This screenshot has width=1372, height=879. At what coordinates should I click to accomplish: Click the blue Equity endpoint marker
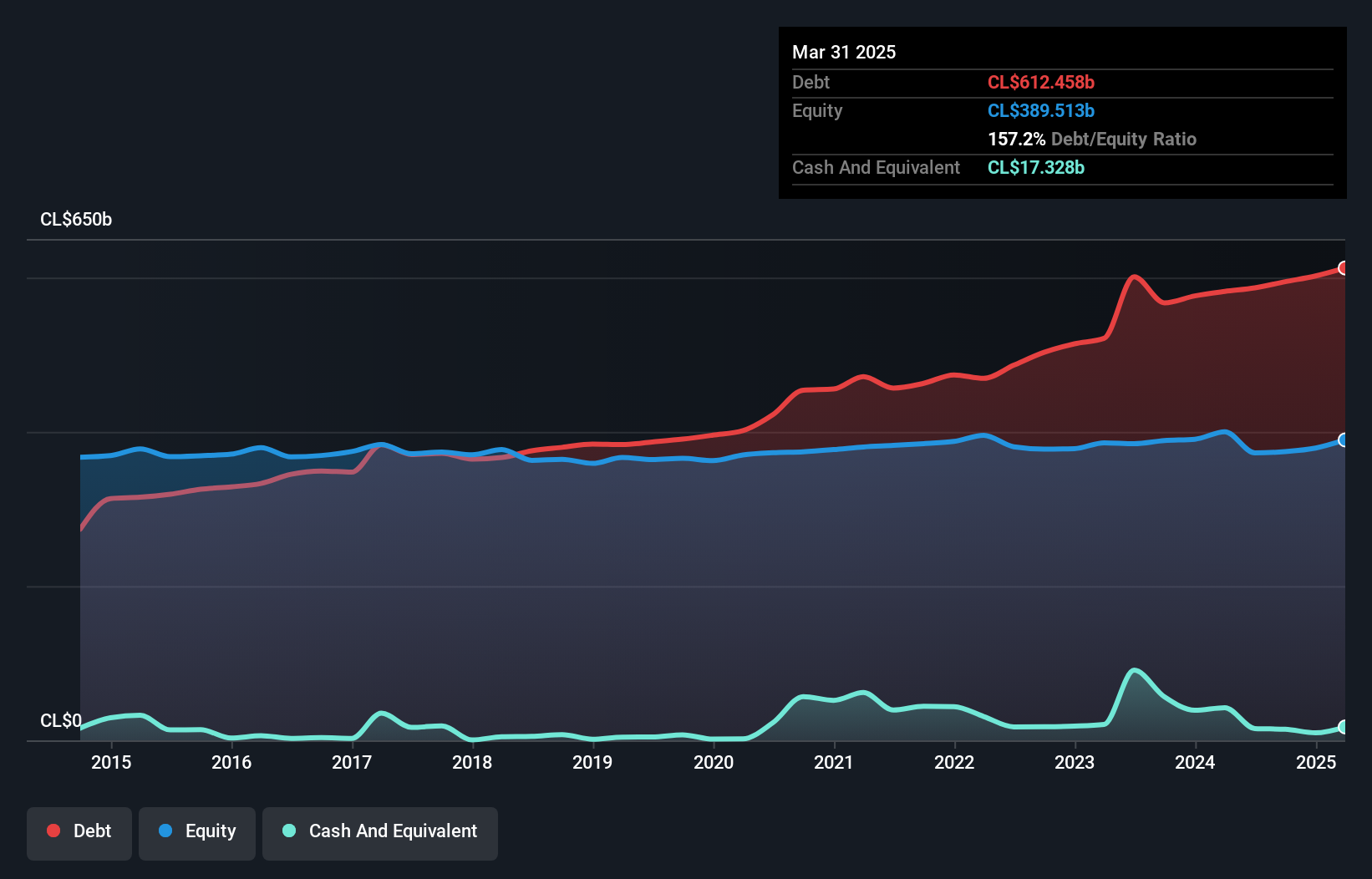pyautogui.click(x=1343, y=440)
